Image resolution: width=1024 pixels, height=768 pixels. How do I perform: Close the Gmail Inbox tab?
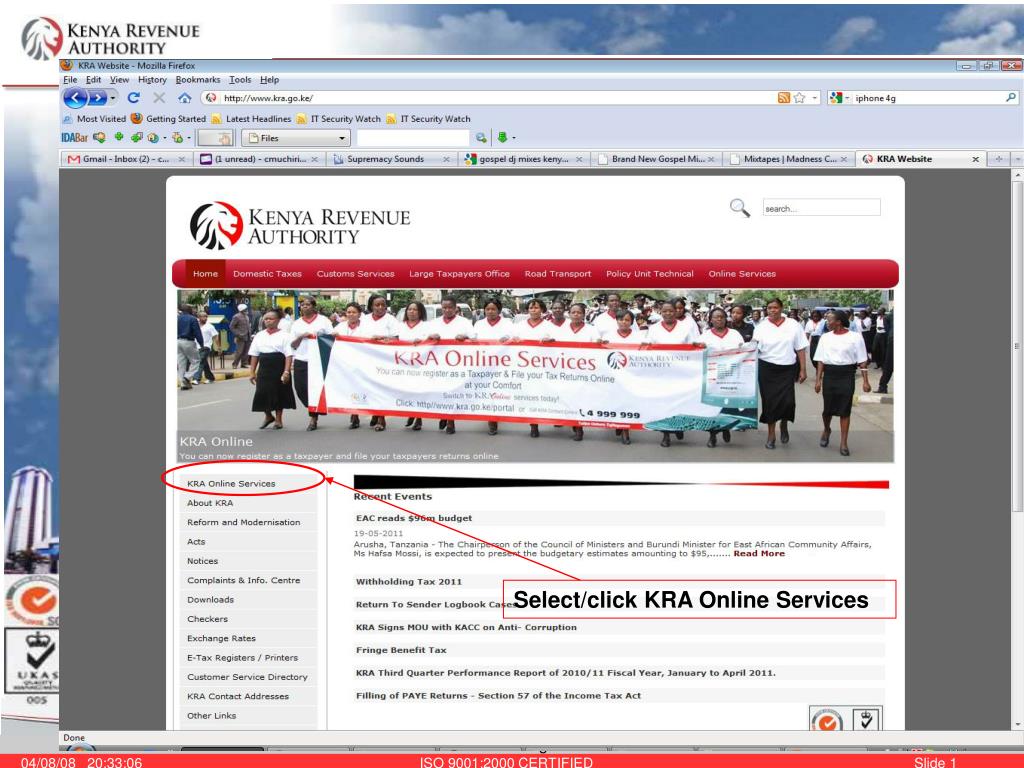point(182,159)
